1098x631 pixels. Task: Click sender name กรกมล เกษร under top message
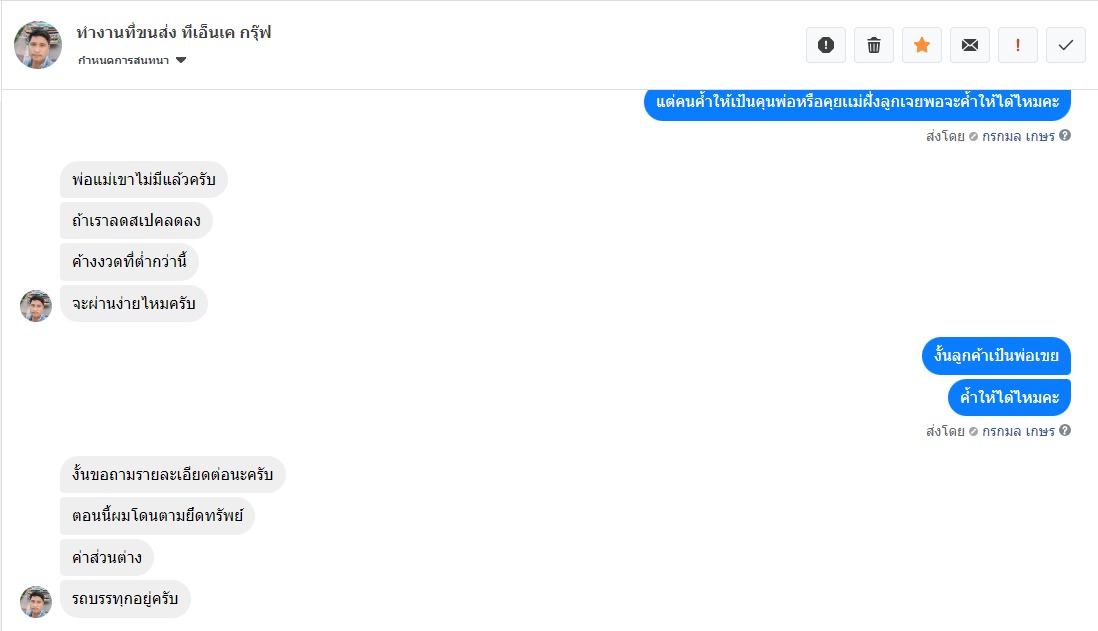coord(1018,136)
